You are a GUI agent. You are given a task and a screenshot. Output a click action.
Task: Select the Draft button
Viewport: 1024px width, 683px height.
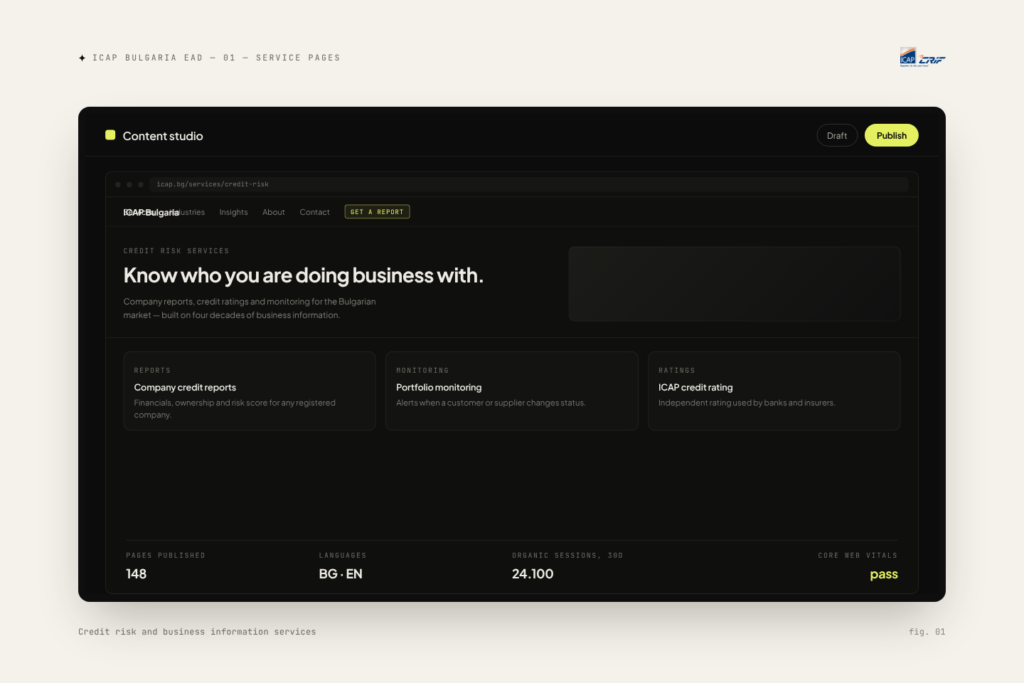[x=837, y=135]
